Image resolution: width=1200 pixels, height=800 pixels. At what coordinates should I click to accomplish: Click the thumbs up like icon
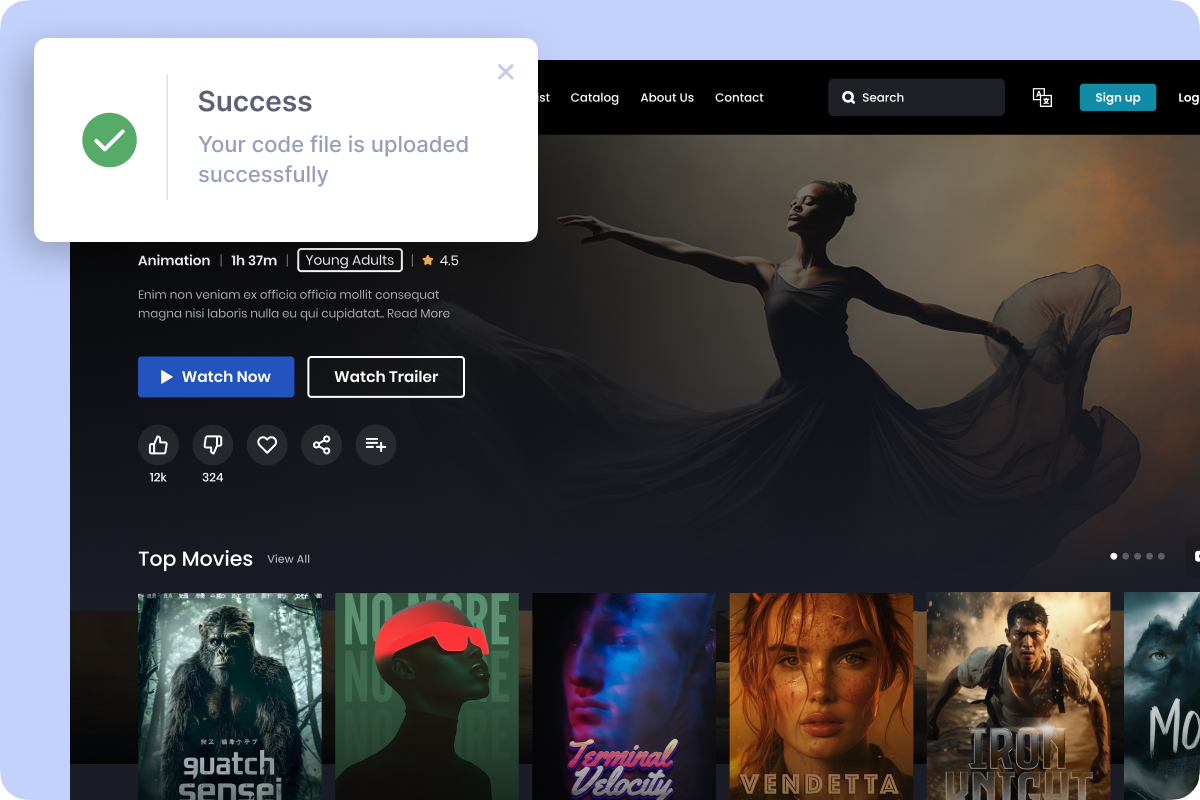(x=158, y=445)
